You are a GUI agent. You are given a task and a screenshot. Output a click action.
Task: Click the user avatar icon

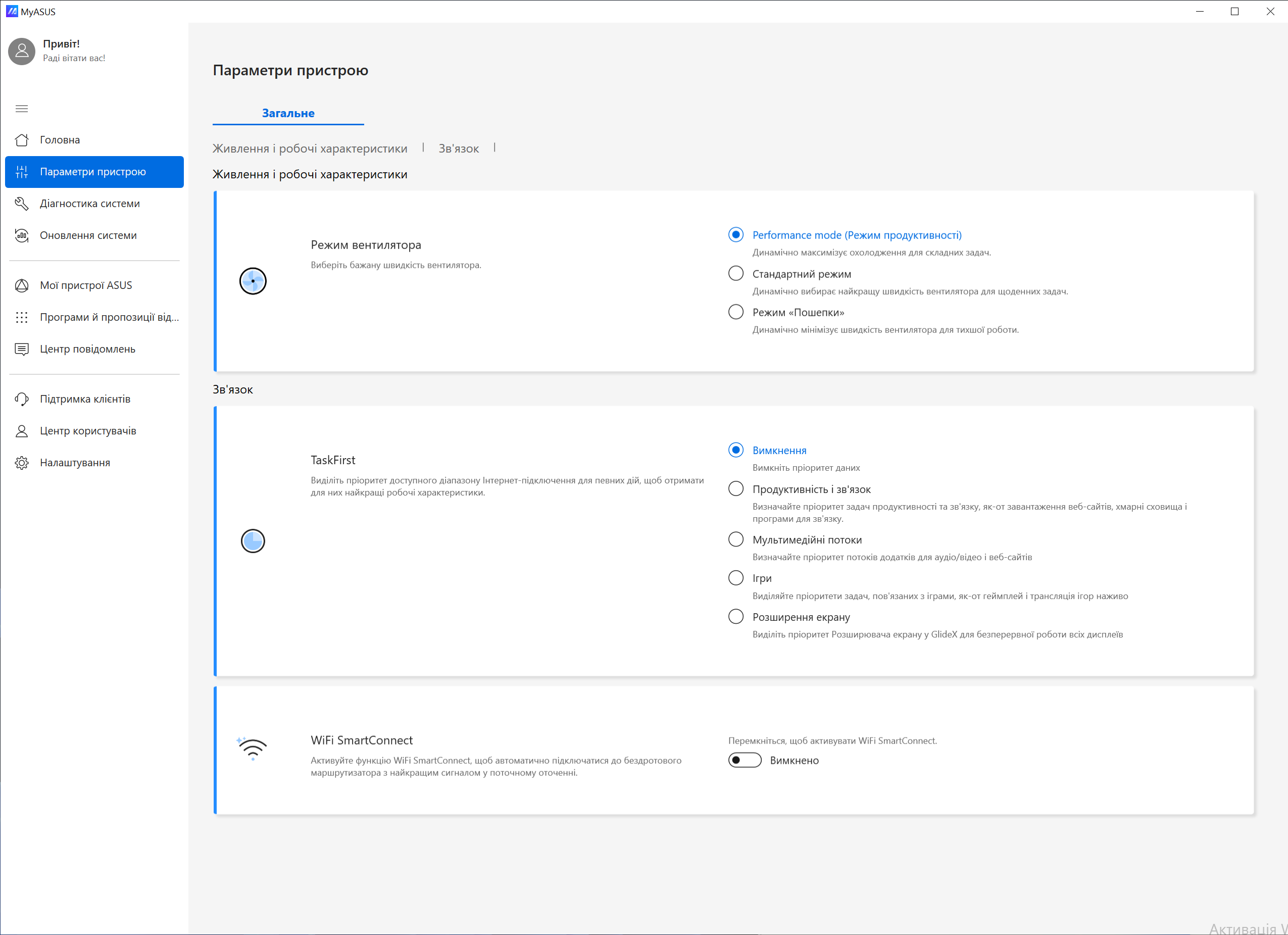tap(22, 51)
